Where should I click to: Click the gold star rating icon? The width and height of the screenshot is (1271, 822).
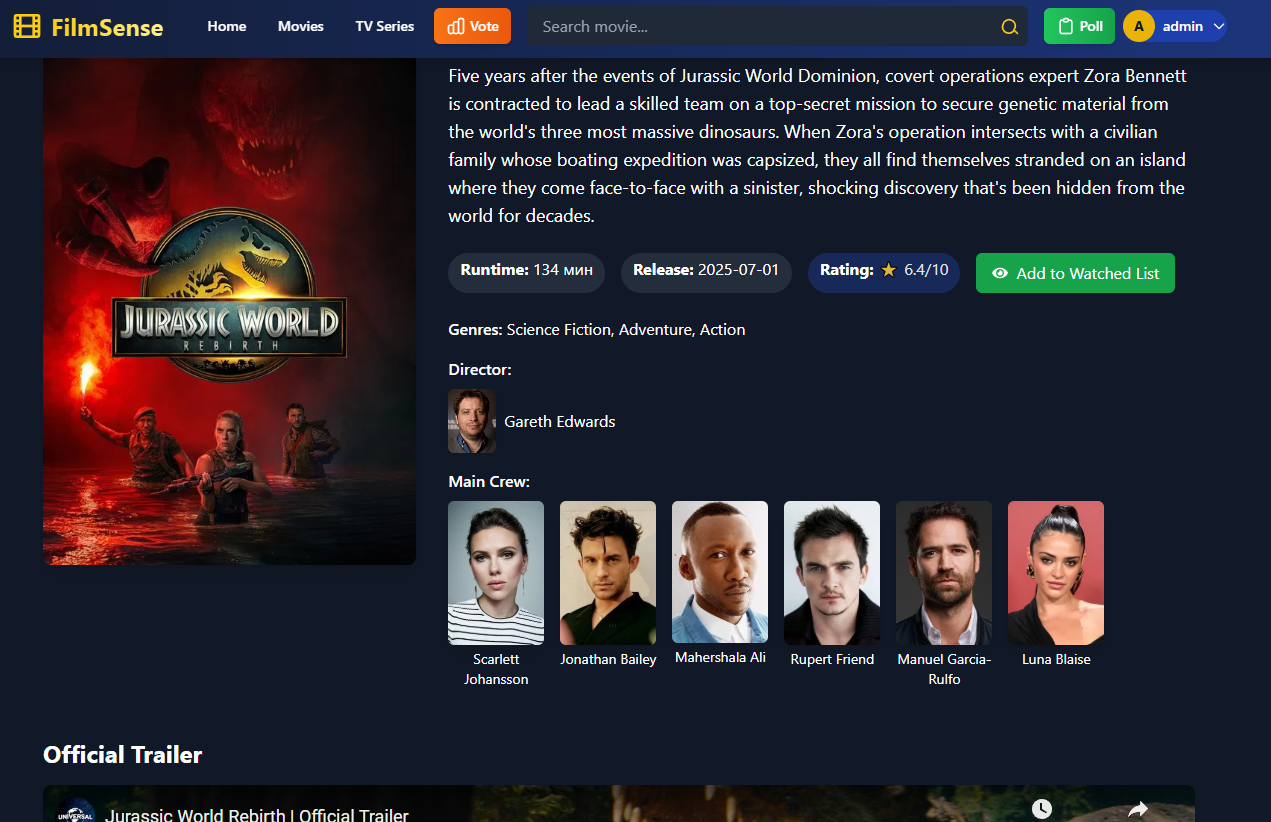pos(888,270)
